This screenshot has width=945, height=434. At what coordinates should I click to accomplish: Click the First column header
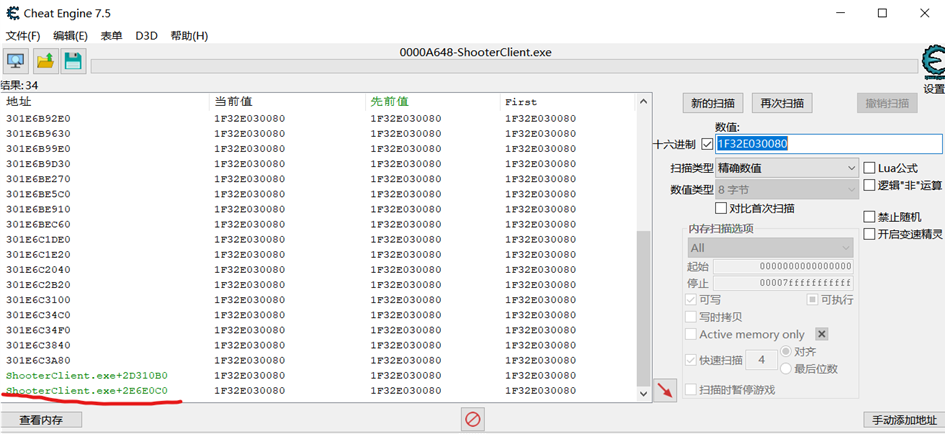[x=568, y=102]
